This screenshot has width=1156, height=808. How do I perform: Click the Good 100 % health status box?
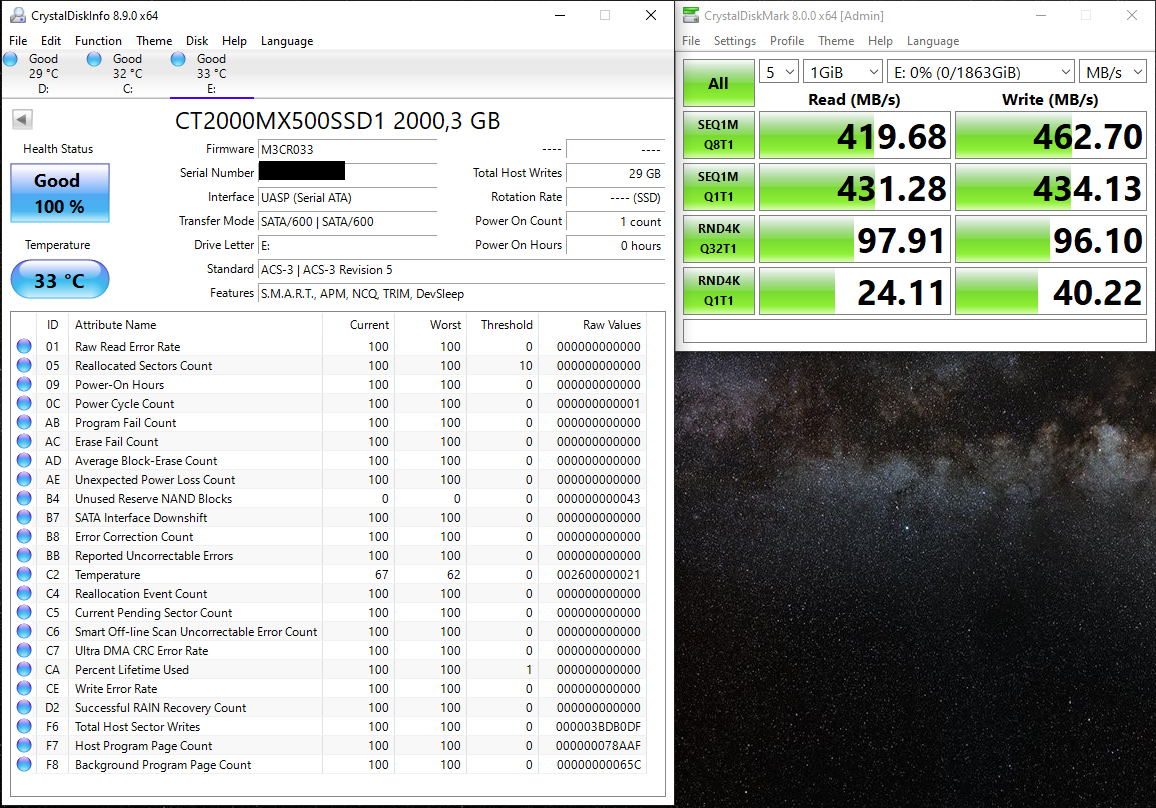click(60, 193)
